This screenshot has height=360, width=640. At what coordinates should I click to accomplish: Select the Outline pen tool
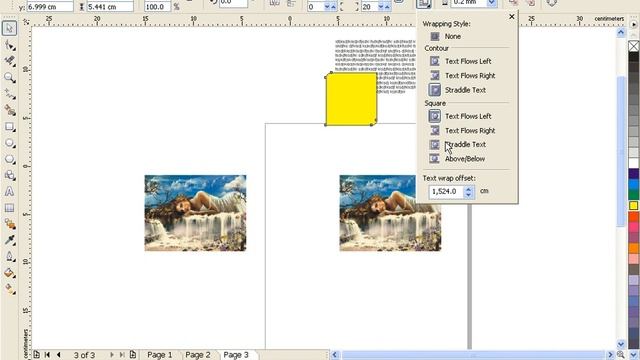coord(9,256)
